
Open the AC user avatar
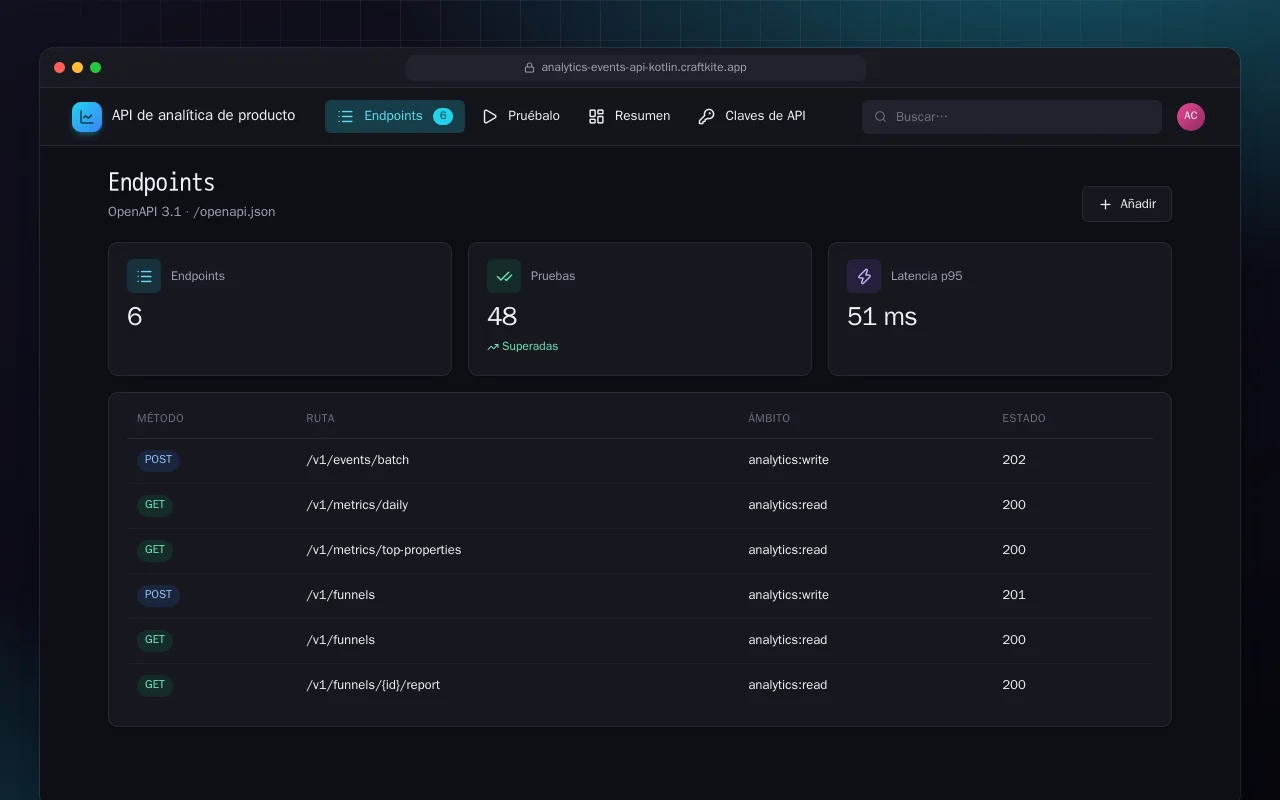coord(1191,117)
